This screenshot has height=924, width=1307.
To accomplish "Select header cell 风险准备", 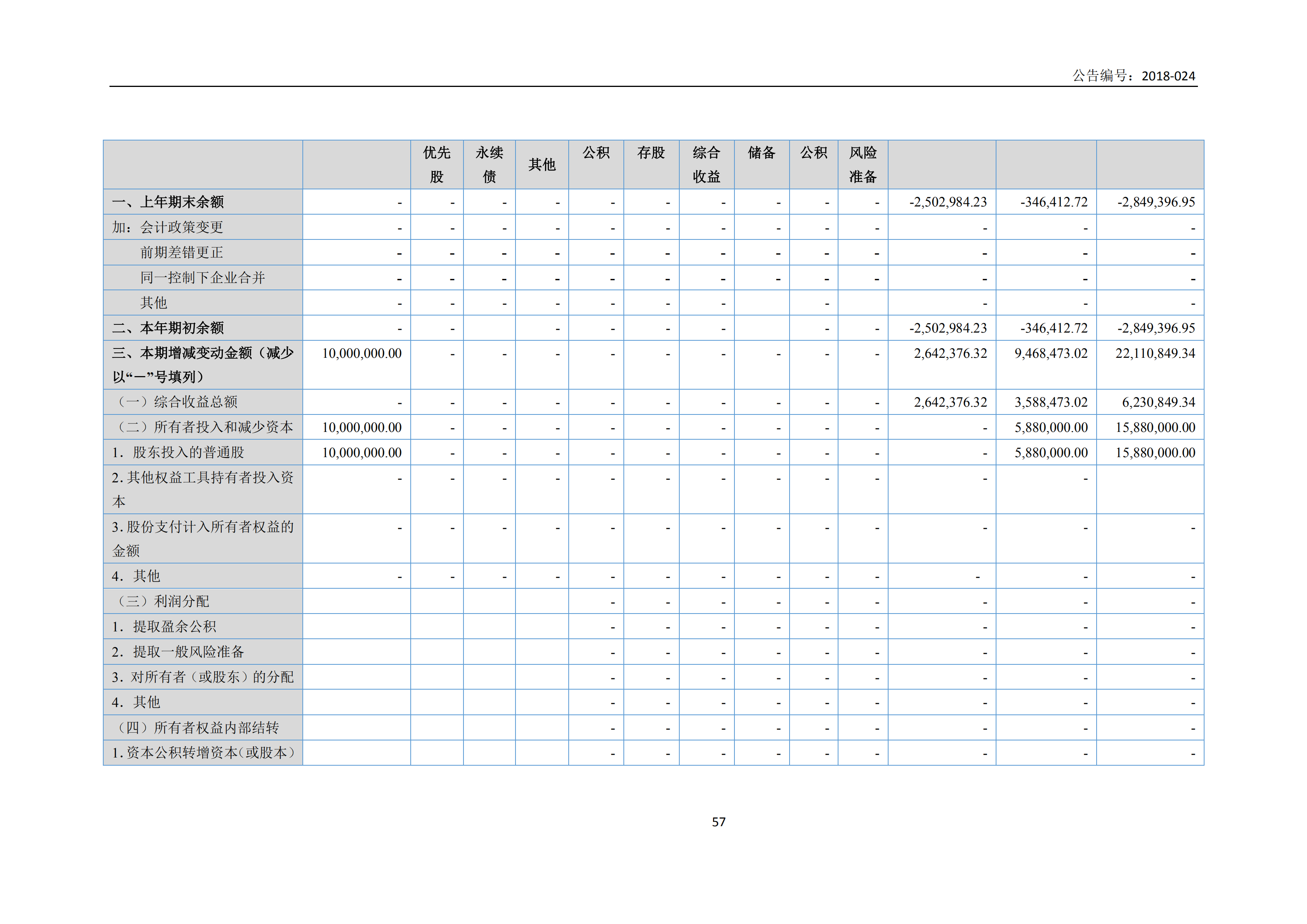I will tap(863, 165).
